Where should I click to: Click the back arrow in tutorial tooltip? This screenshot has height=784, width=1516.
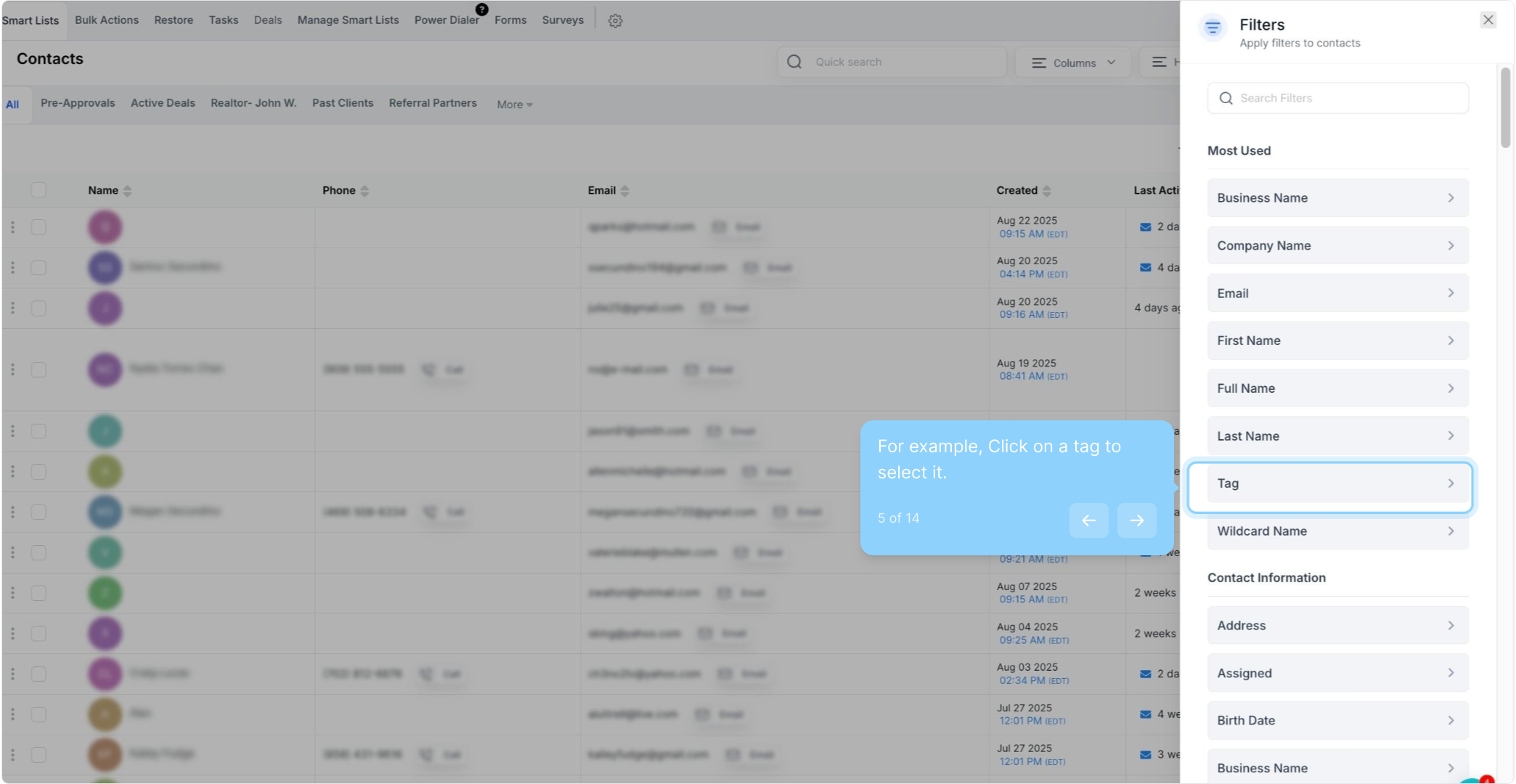1088,520
